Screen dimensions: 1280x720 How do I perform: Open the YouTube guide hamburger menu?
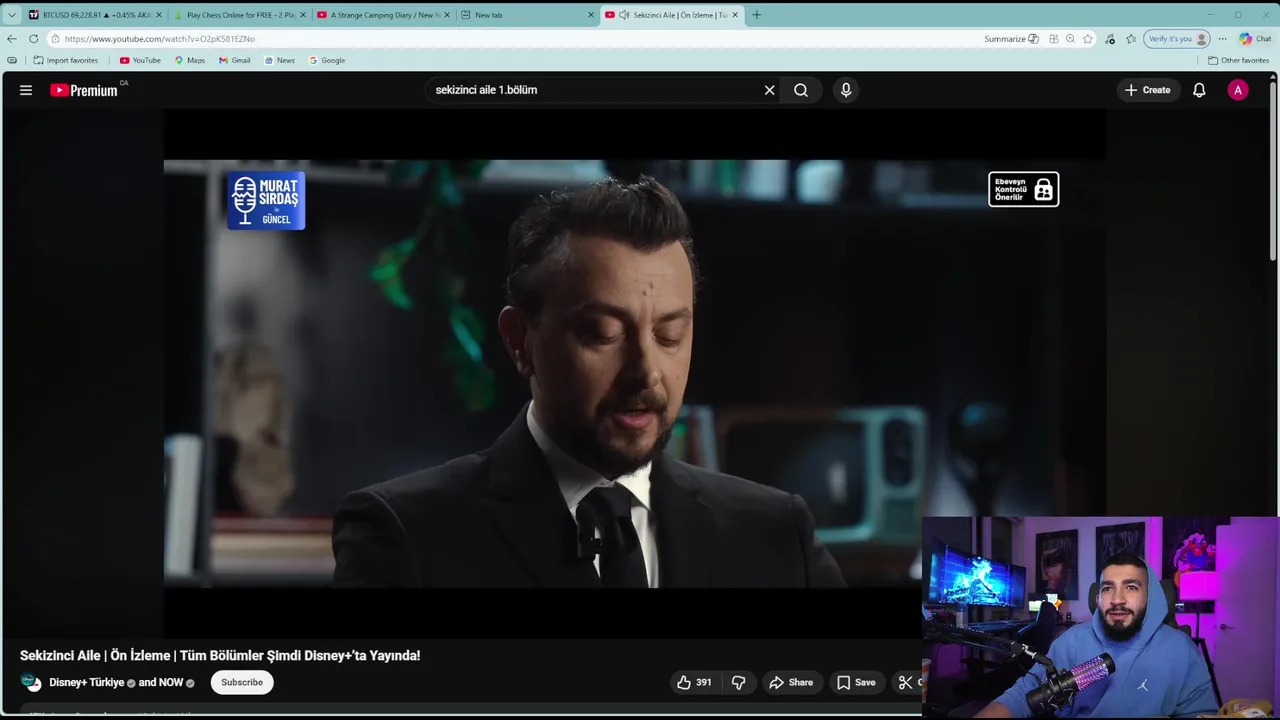[26, 90]
